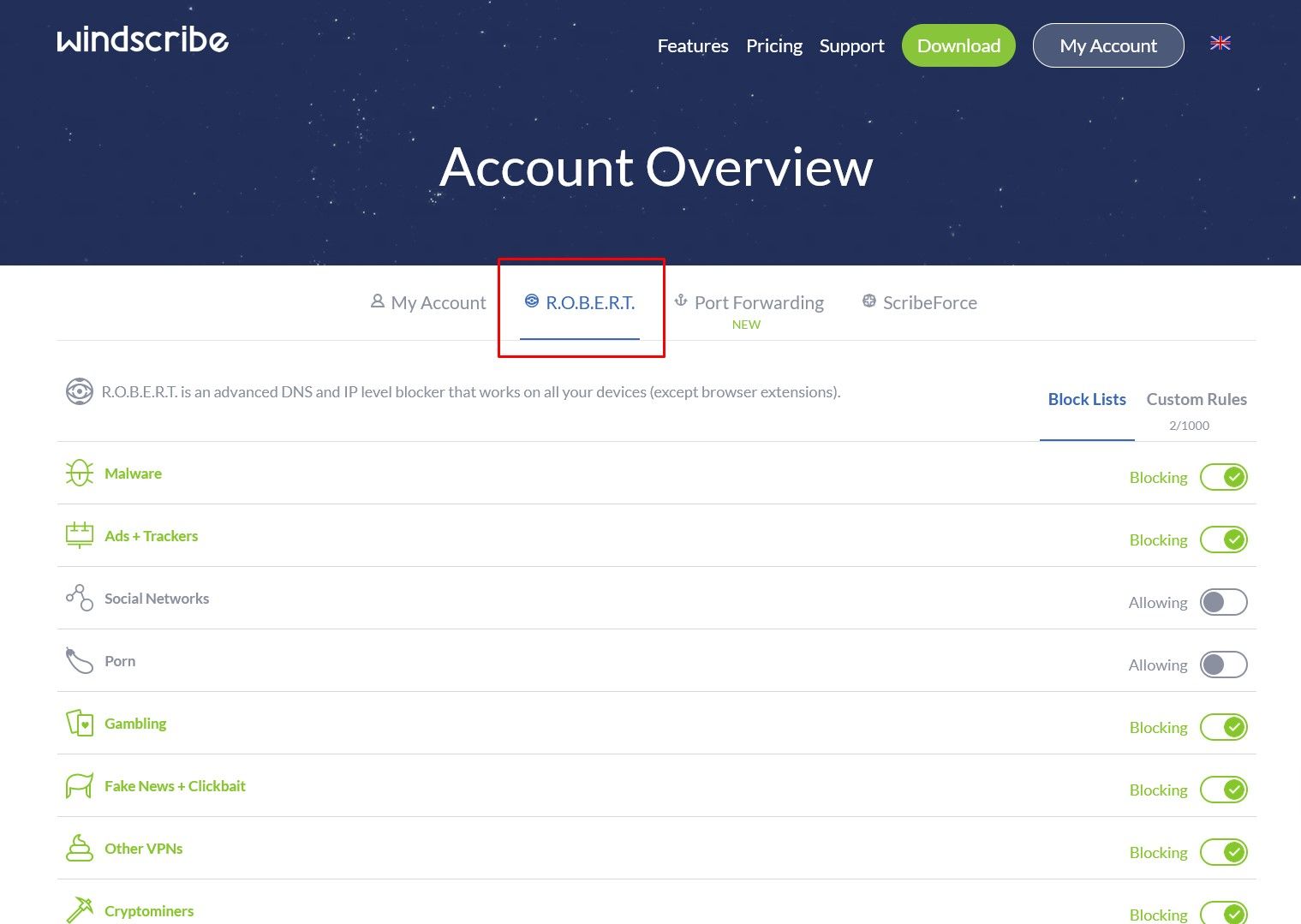Open the ScribeForce tab
The width and height of the screenshot is (1301, 924).
coord(928,303)
